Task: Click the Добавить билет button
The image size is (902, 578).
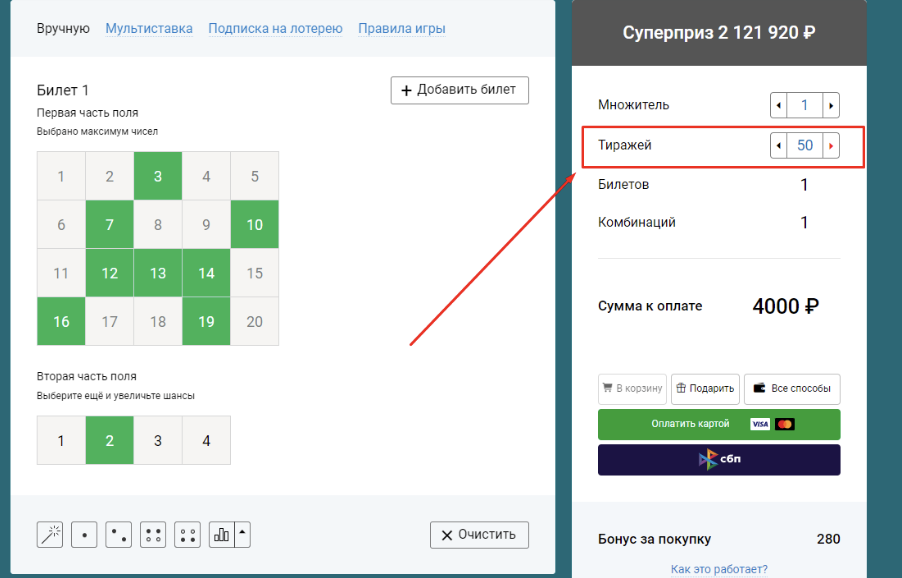Action: pos(459,90)
